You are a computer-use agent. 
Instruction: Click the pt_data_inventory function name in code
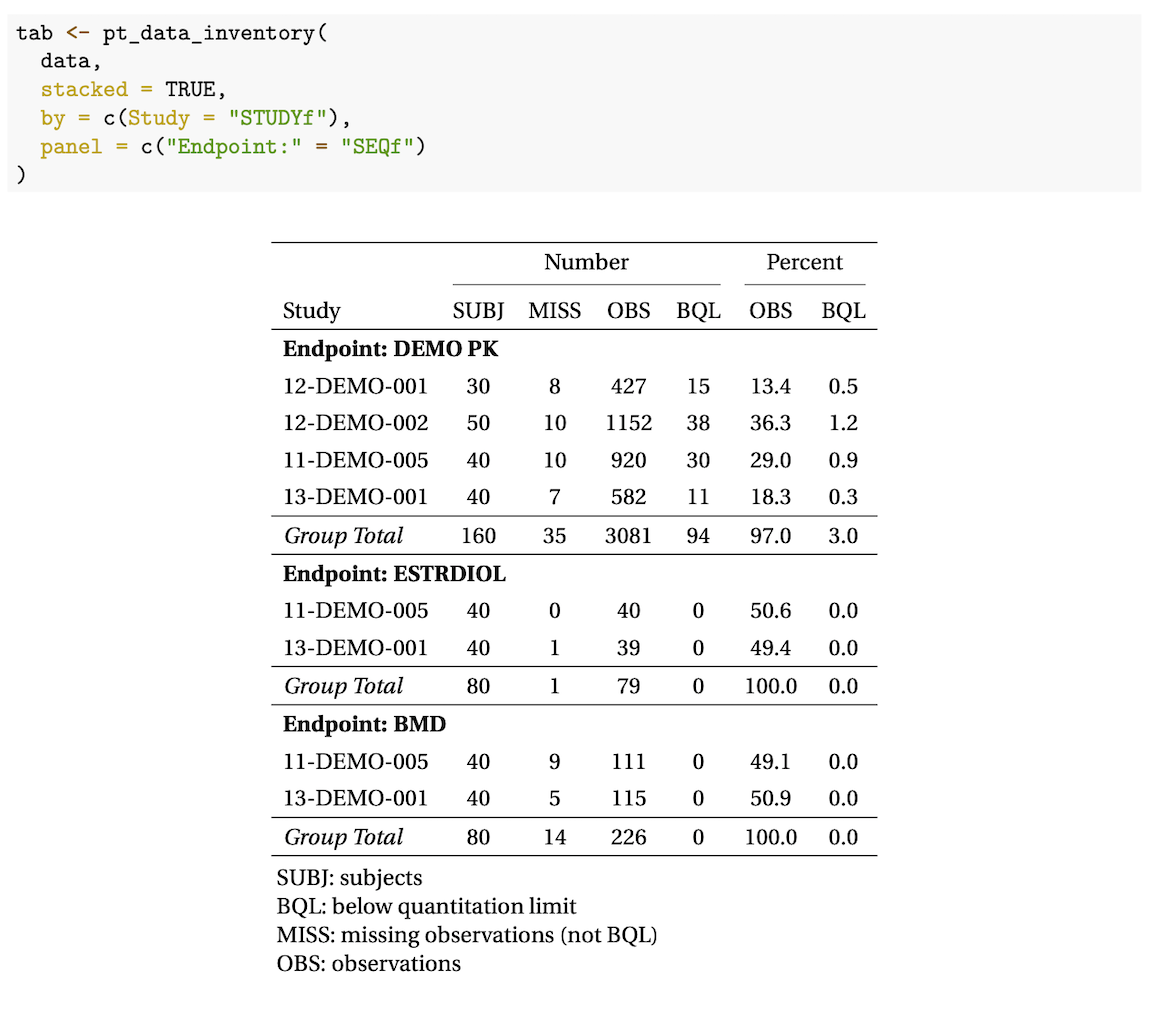[208, 32]
